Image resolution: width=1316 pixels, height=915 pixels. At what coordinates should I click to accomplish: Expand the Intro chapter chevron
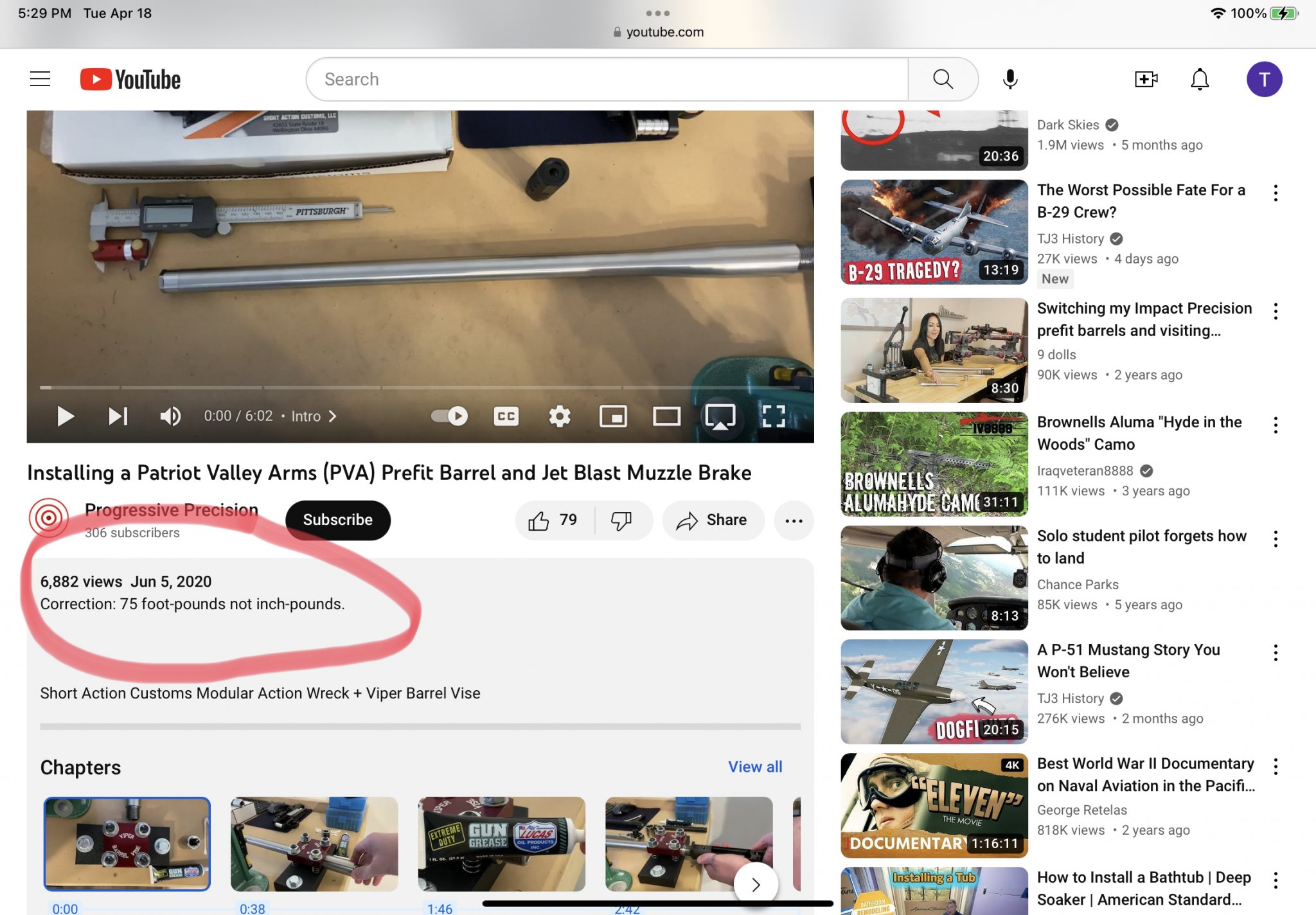(x=332, y=416)
